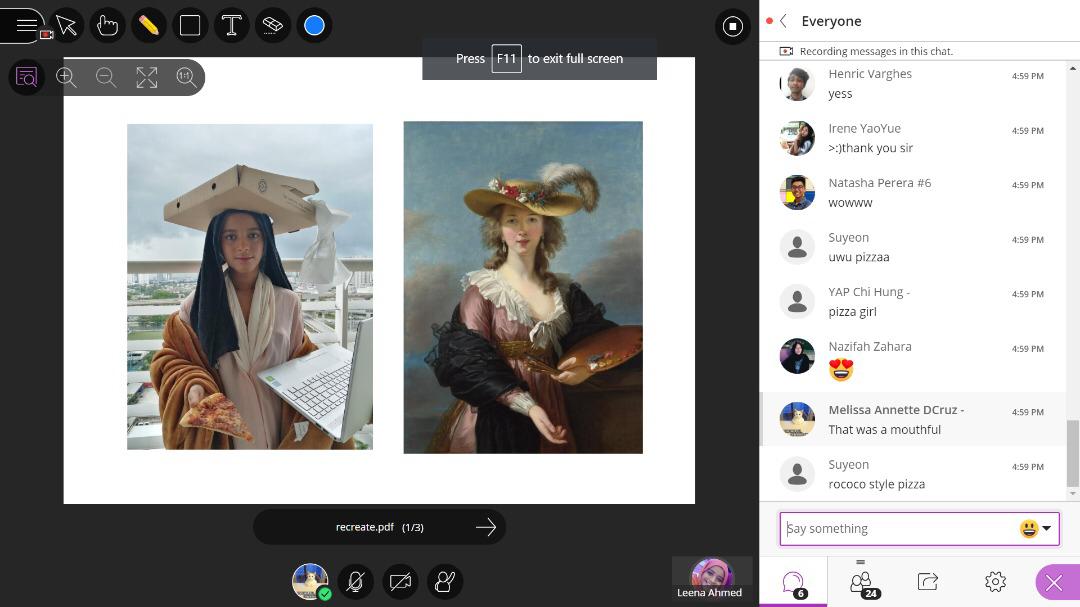Open the Share Content tab
Screen dimensions: 1080x607
(928, 582)
